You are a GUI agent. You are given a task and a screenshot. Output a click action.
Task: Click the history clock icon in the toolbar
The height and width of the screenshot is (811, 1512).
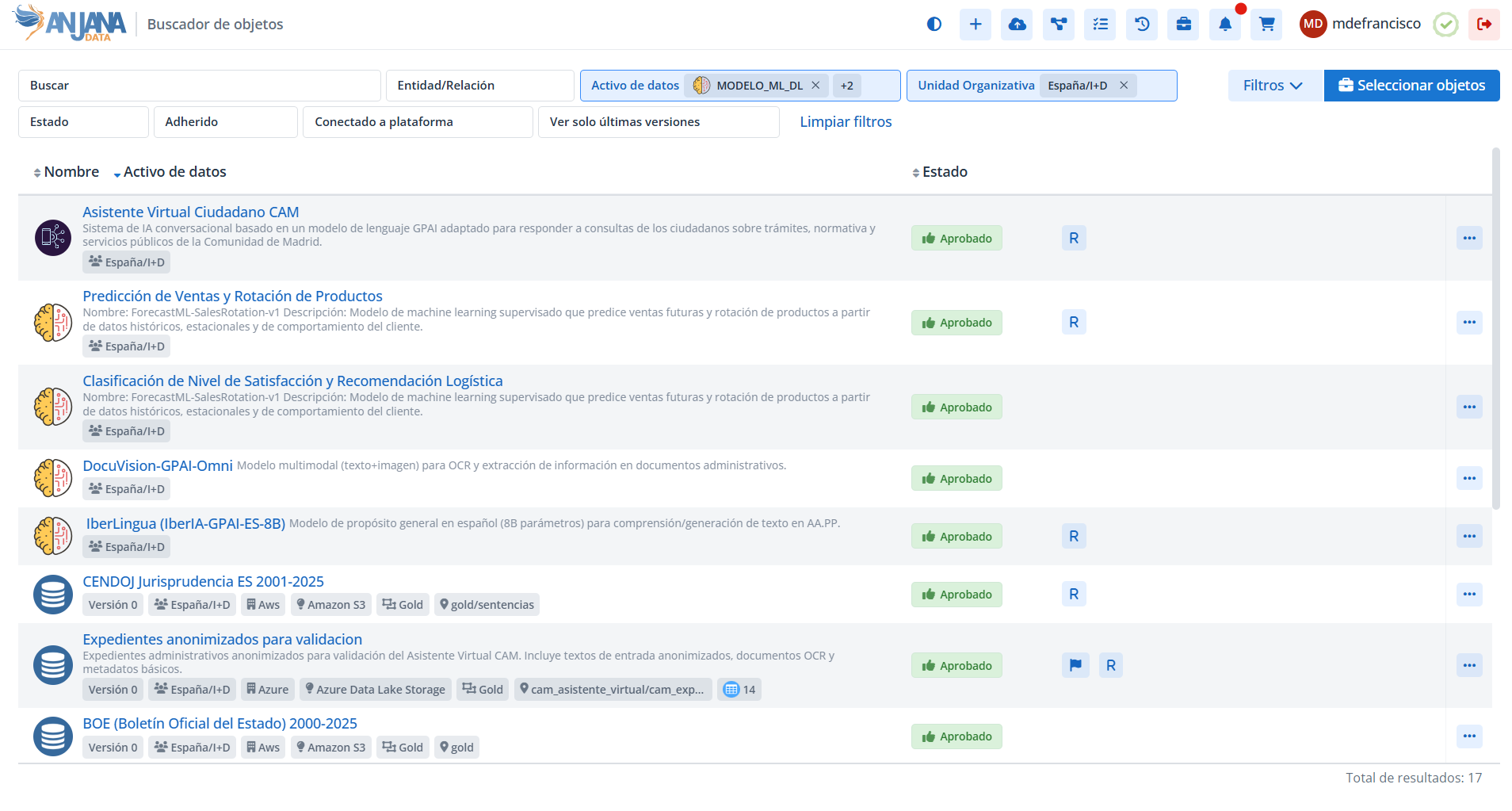pos(1142,25)
